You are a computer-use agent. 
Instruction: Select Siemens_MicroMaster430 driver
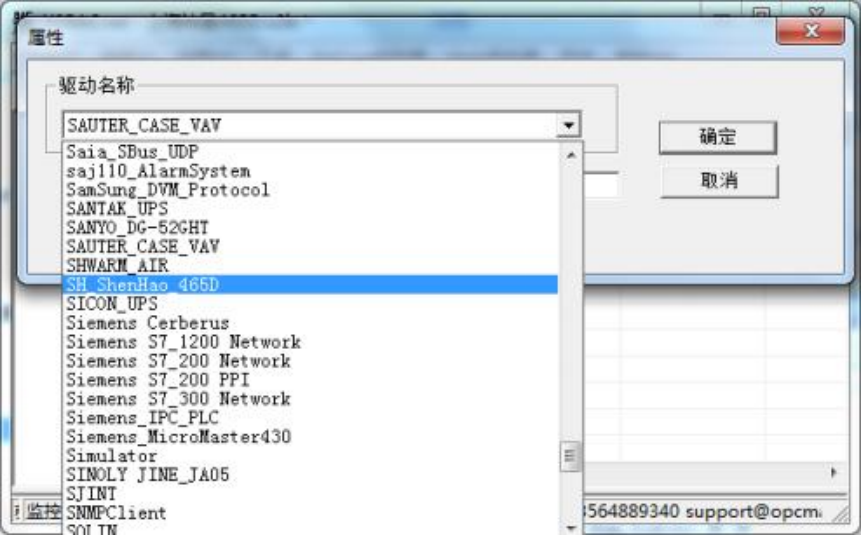coord(311,436)
